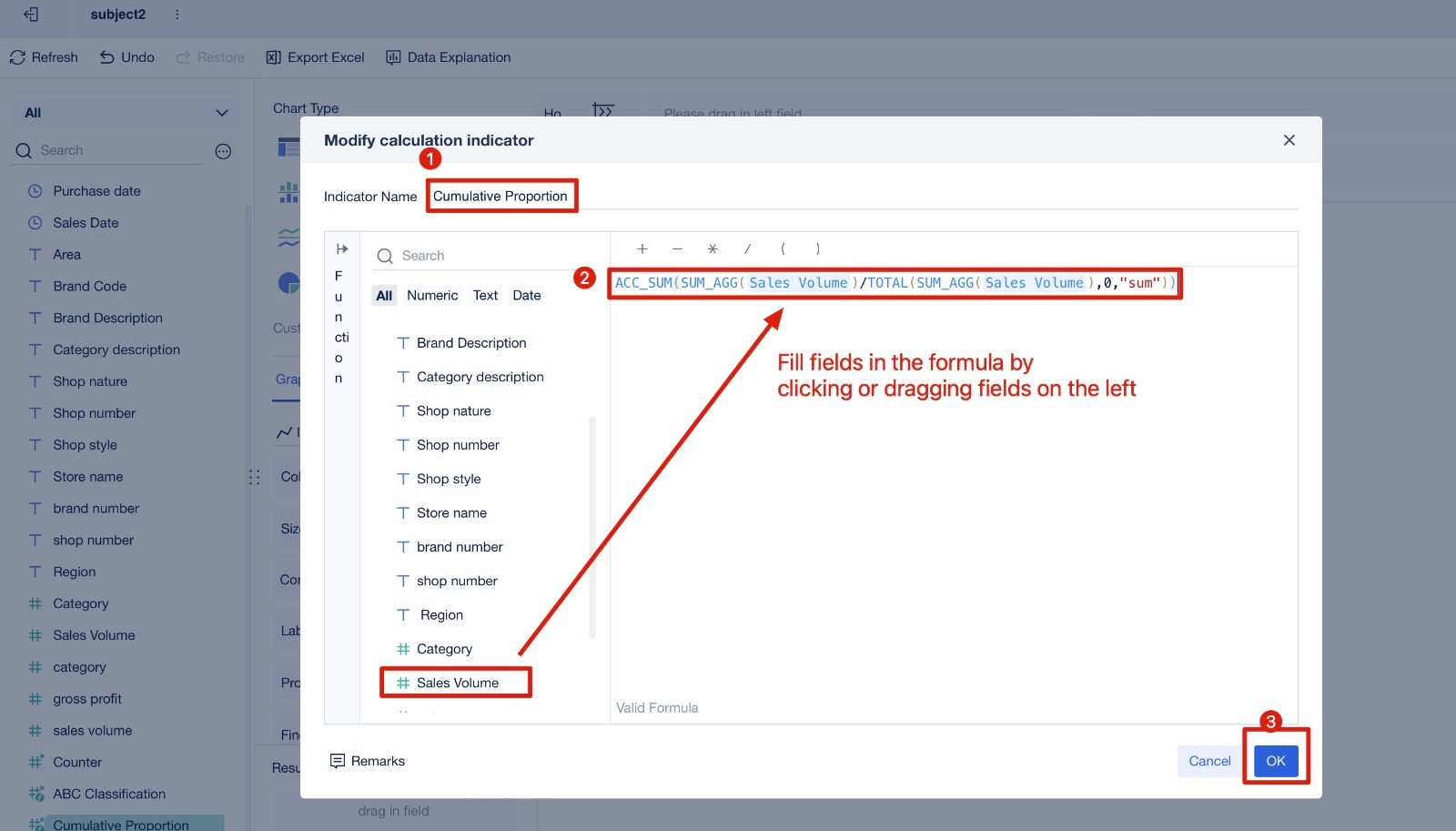Collapse the Function panel arrow icon

click(x=342, y=248)
